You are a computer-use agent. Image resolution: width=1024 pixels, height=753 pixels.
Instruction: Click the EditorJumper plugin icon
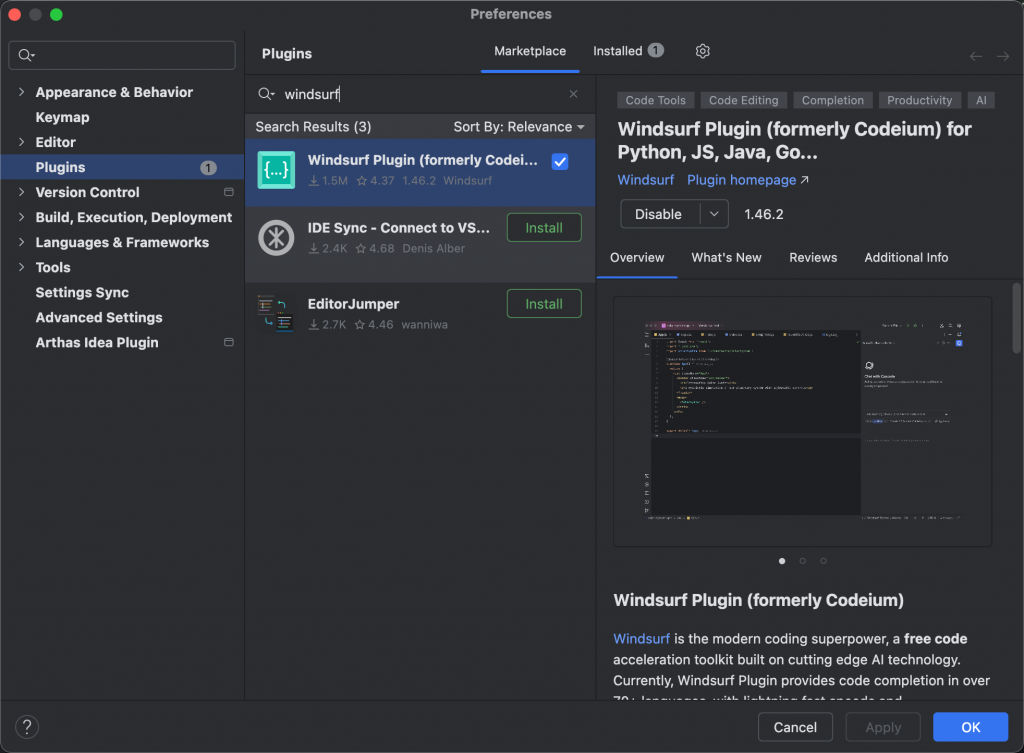[x=276, y=313]
